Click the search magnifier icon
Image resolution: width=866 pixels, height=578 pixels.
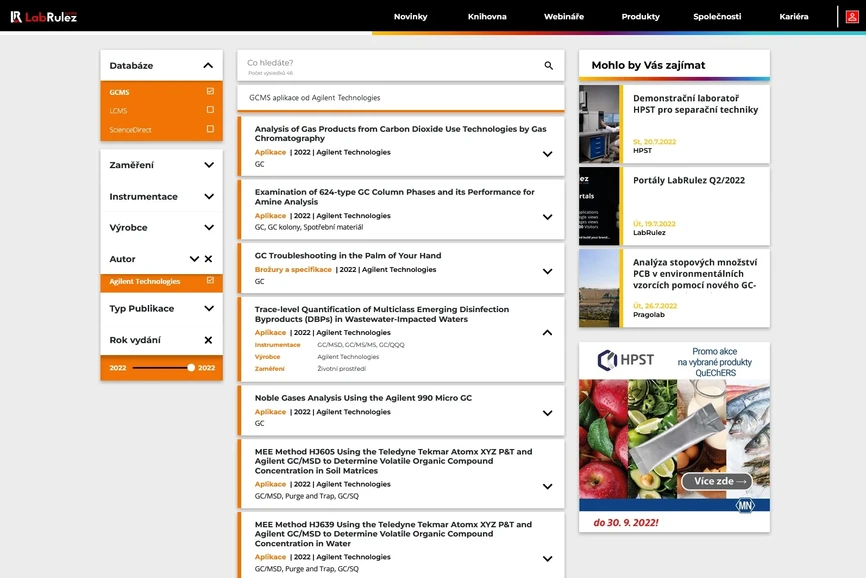pyautogui.click(x=548, y=66)
